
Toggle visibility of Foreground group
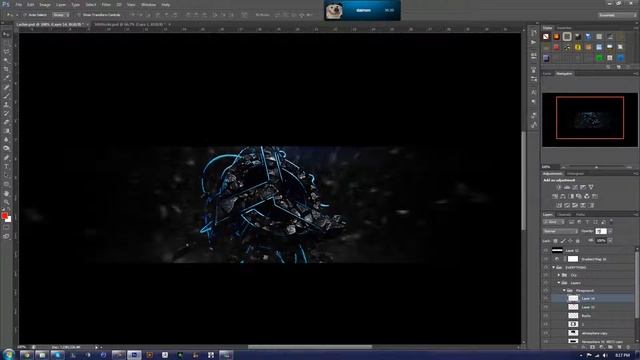pyautogui.click(x=546, y=291)
